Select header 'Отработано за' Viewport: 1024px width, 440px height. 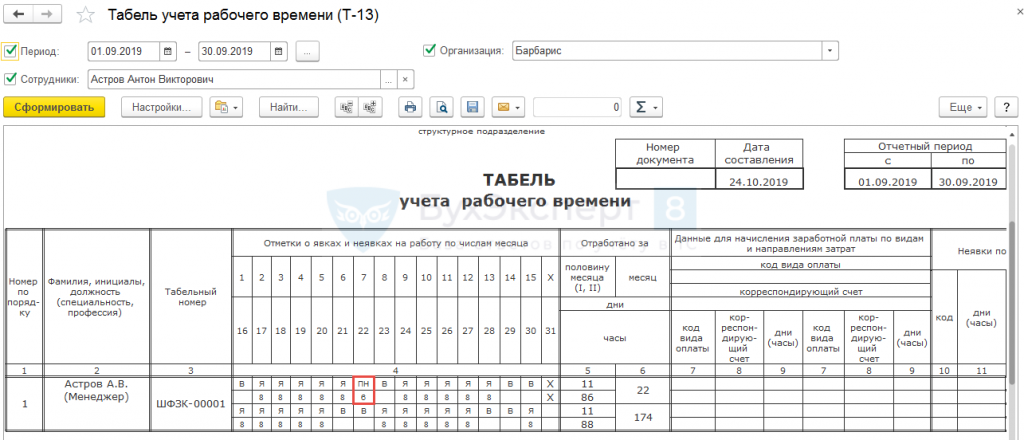coord(615,243)
